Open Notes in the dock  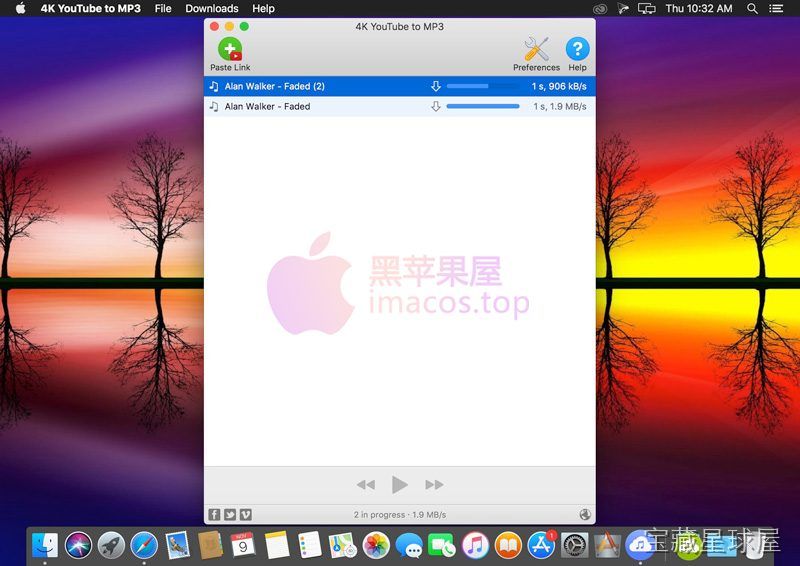(277, 545)
